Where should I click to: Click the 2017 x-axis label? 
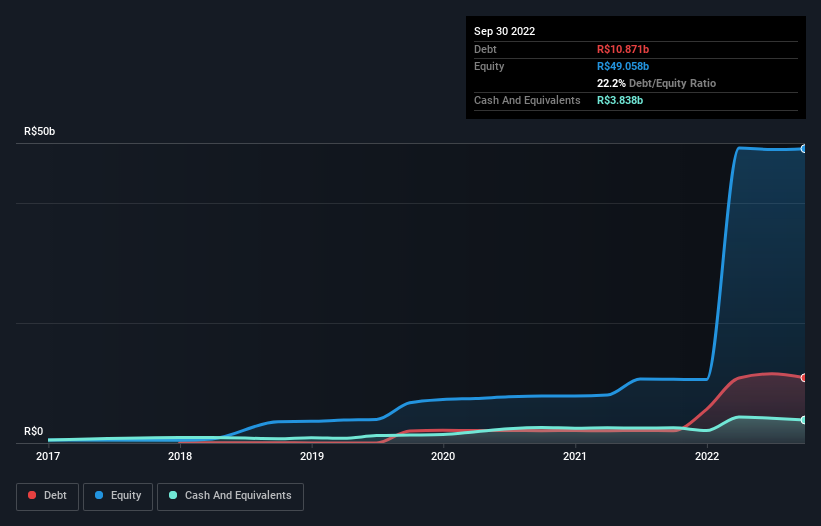[x=48, y=456]
